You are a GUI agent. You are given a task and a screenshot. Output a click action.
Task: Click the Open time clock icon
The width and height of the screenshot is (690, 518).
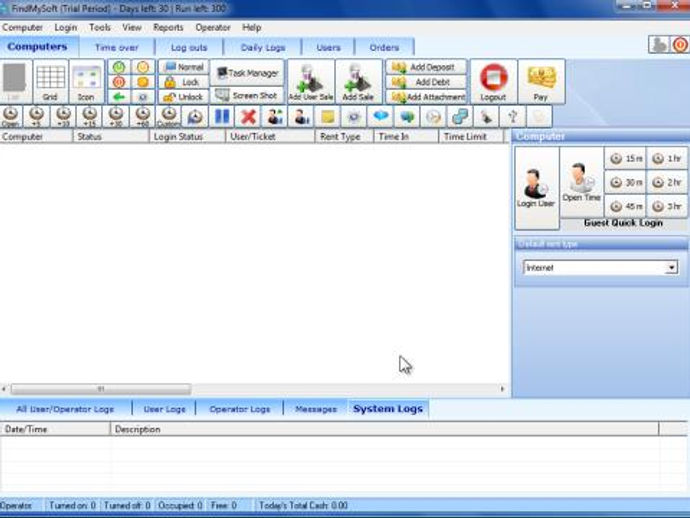[11, 117]
